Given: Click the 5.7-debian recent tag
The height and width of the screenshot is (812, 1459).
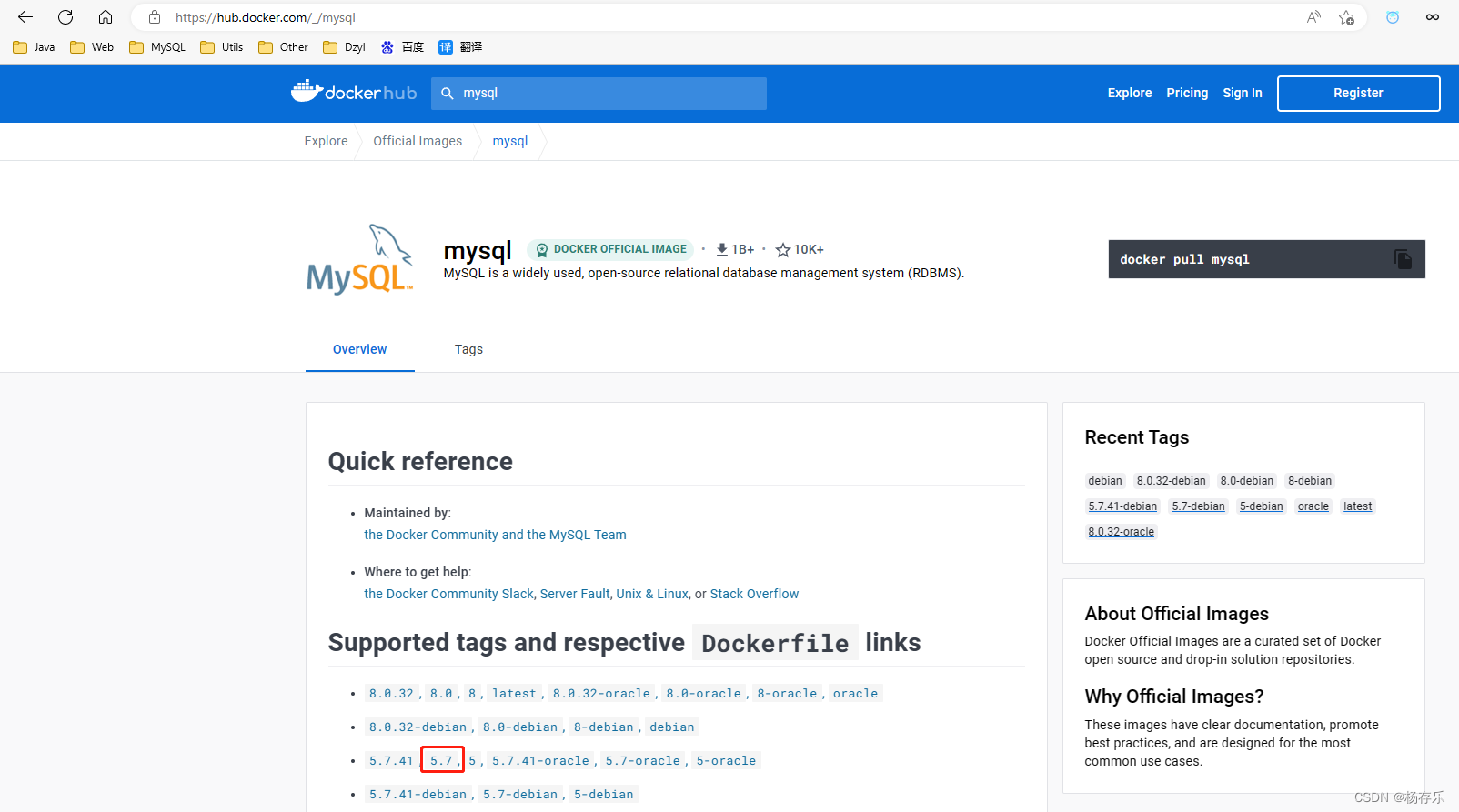Looking at the screenshot, I should click(1198, 506).
